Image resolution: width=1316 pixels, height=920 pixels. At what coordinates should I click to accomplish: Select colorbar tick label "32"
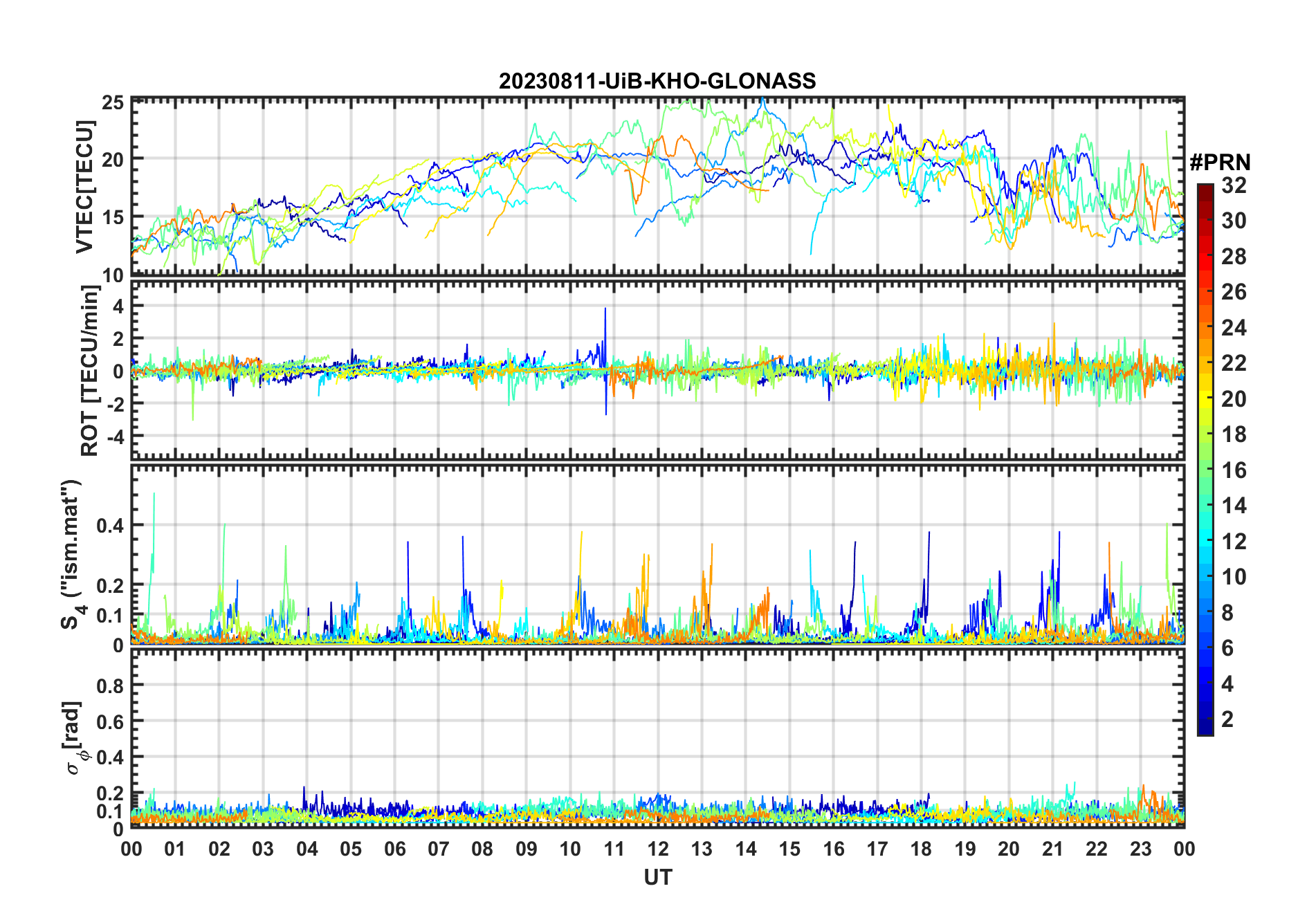click(x=1234, y=185)
